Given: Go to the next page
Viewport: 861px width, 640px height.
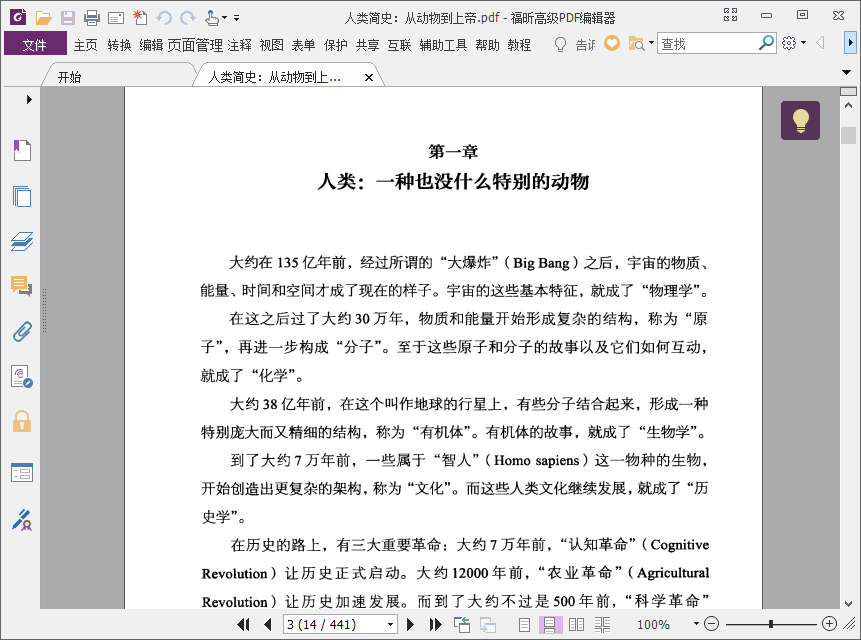Looking at the screenshot, I should (x=410, y=624).
